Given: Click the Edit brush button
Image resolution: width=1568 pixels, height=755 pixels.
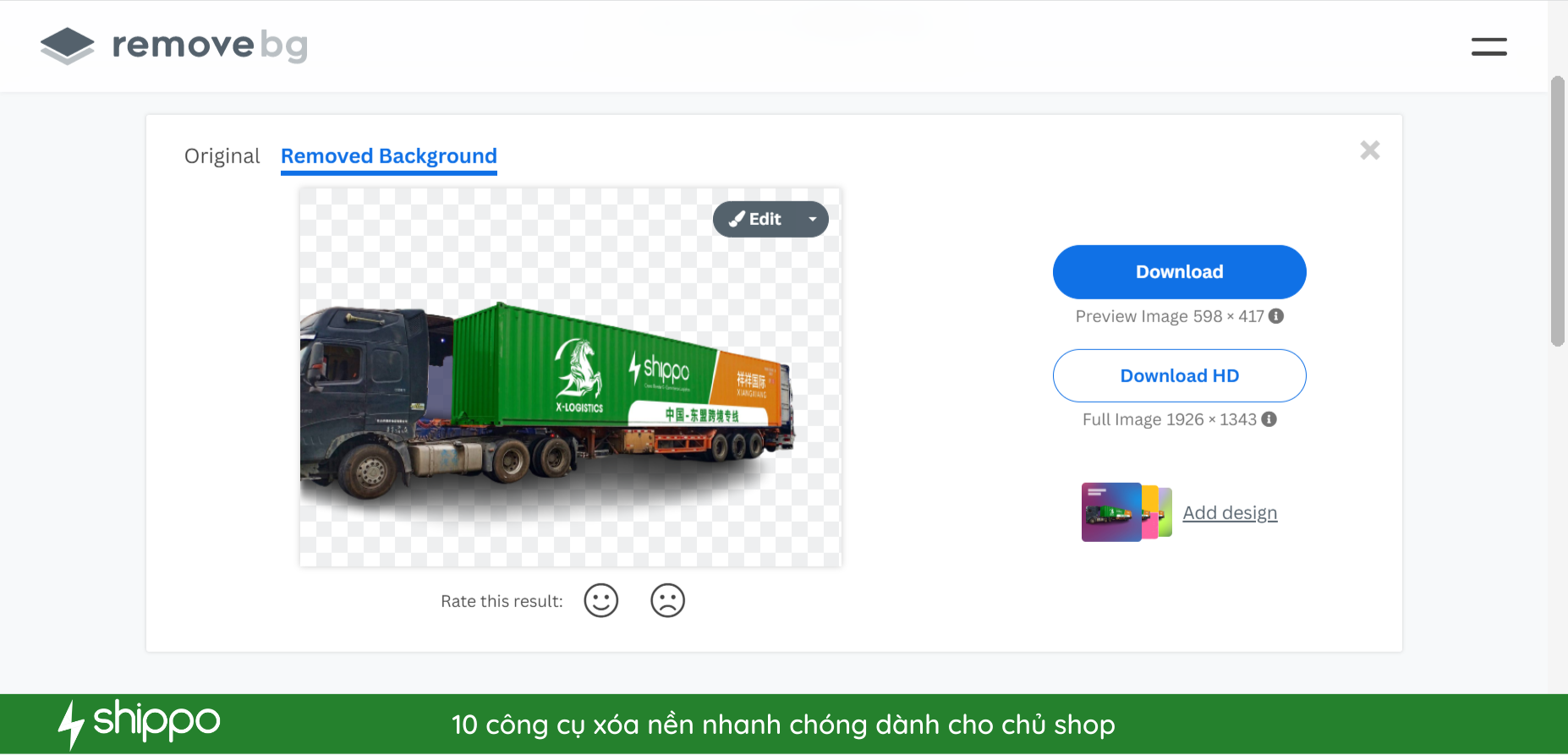Looking at the screenshot, I should (755, 220).
